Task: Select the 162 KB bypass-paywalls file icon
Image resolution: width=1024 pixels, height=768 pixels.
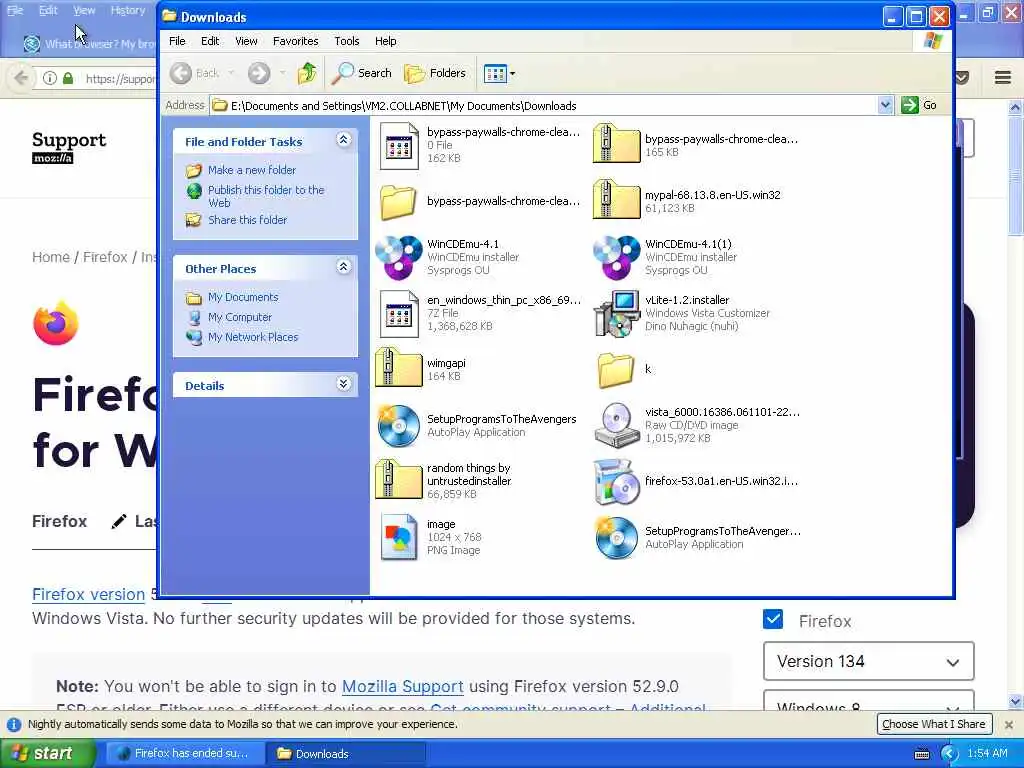Action: tap(399, 146)
